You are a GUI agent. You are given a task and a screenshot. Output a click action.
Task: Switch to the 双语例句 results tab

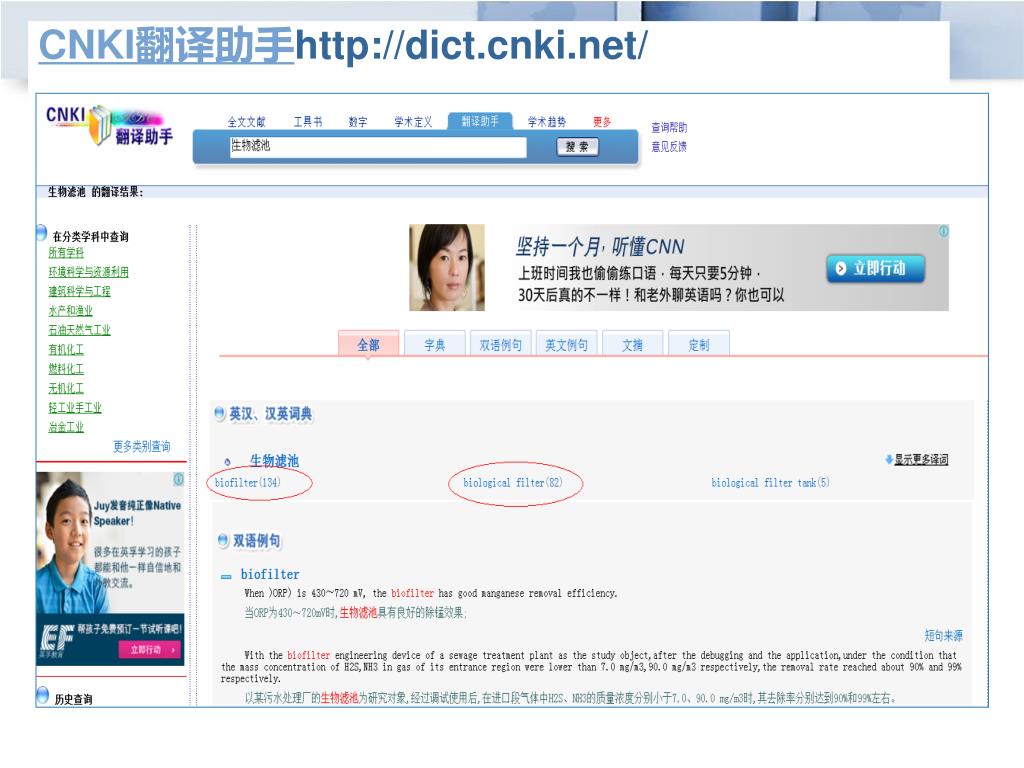tap(501, 344)
